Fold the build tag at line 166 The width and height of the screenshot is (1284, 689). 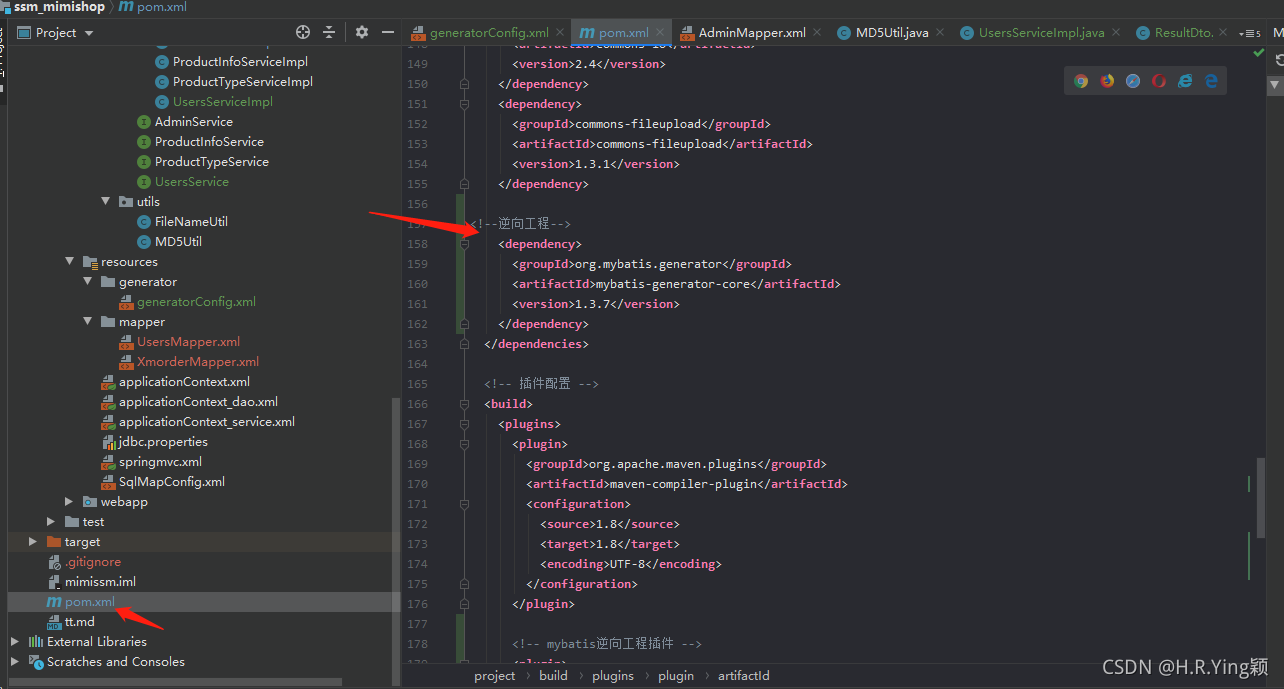(x=464, y=404)
